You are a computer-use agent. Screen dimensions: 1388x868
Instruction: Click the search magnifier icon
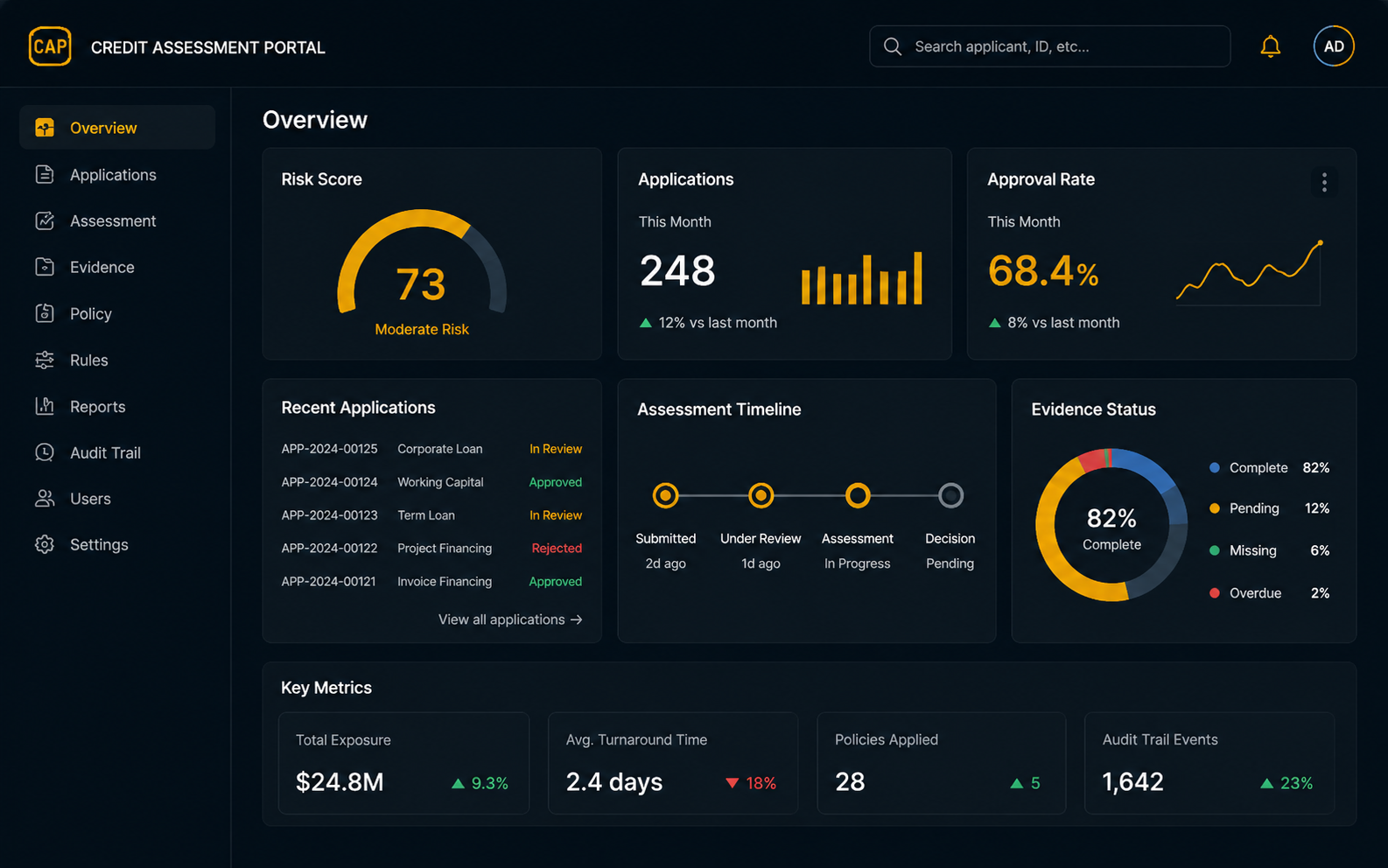(x=892, y=46)
